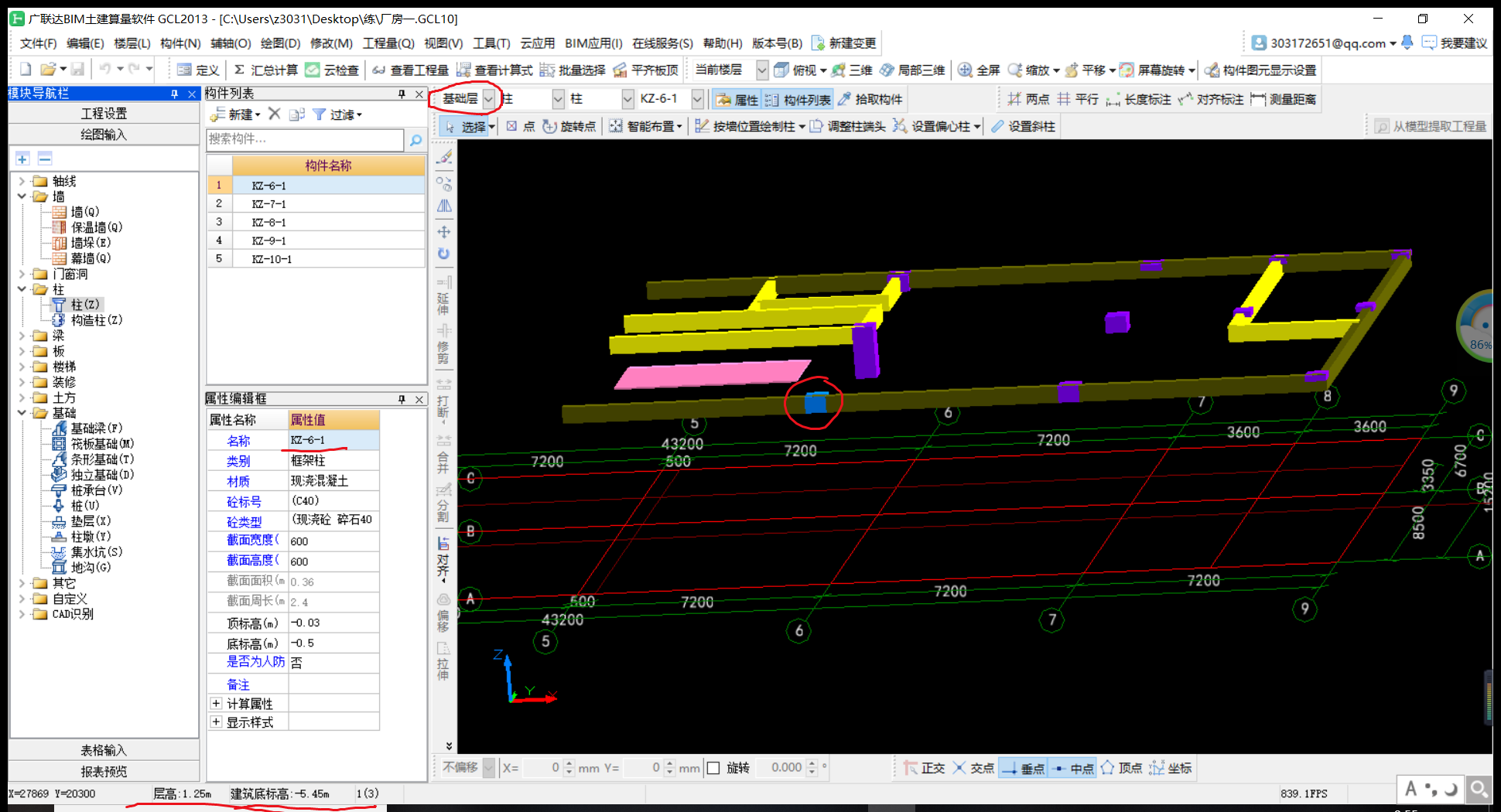
Task: Activate 测量距离 measure distance tool
Action: coord(1283,99)
